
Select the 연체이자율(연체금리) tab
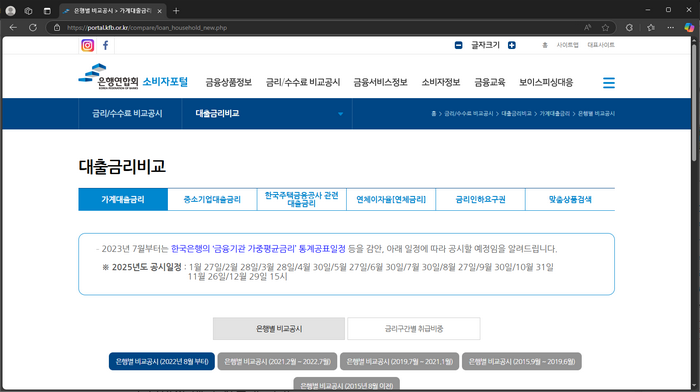point(391,199)
